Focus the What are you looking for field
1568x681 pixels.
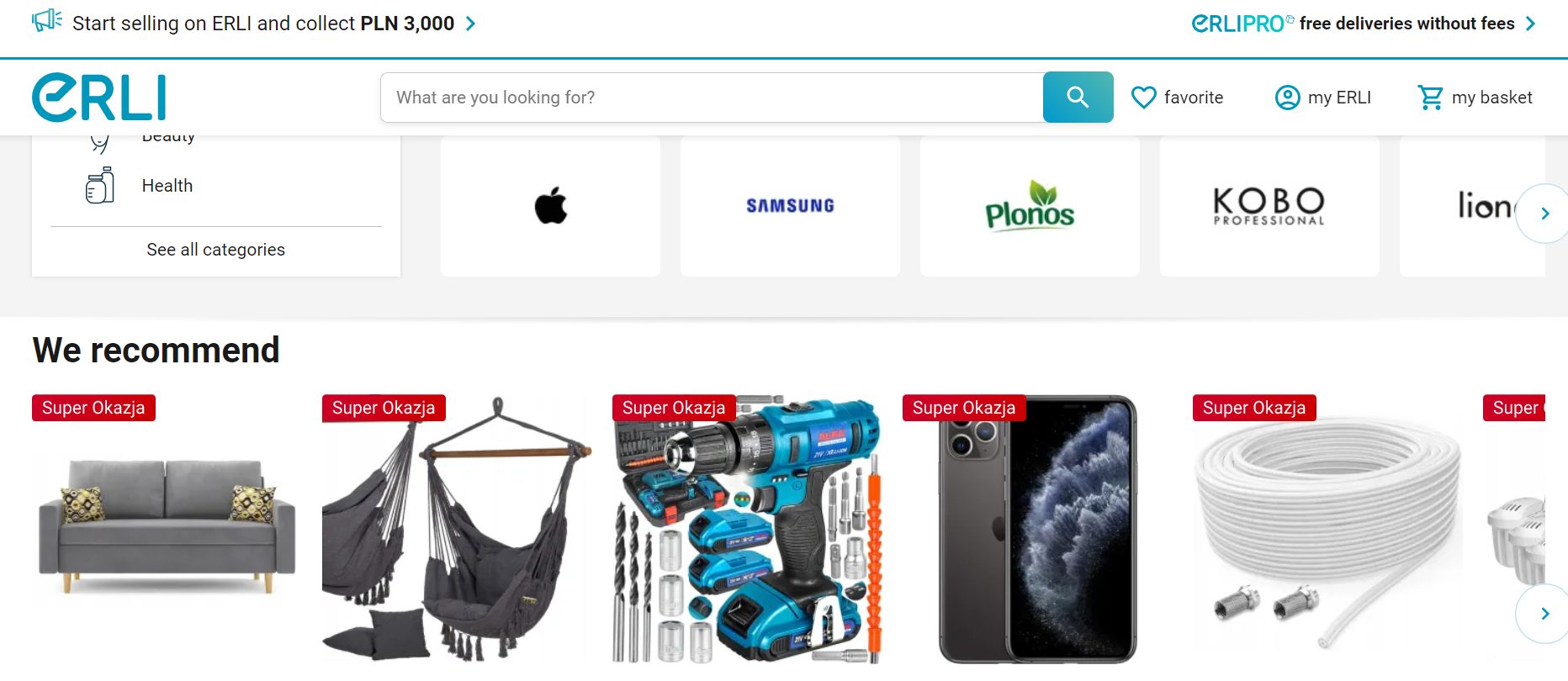tap(712, 98)
